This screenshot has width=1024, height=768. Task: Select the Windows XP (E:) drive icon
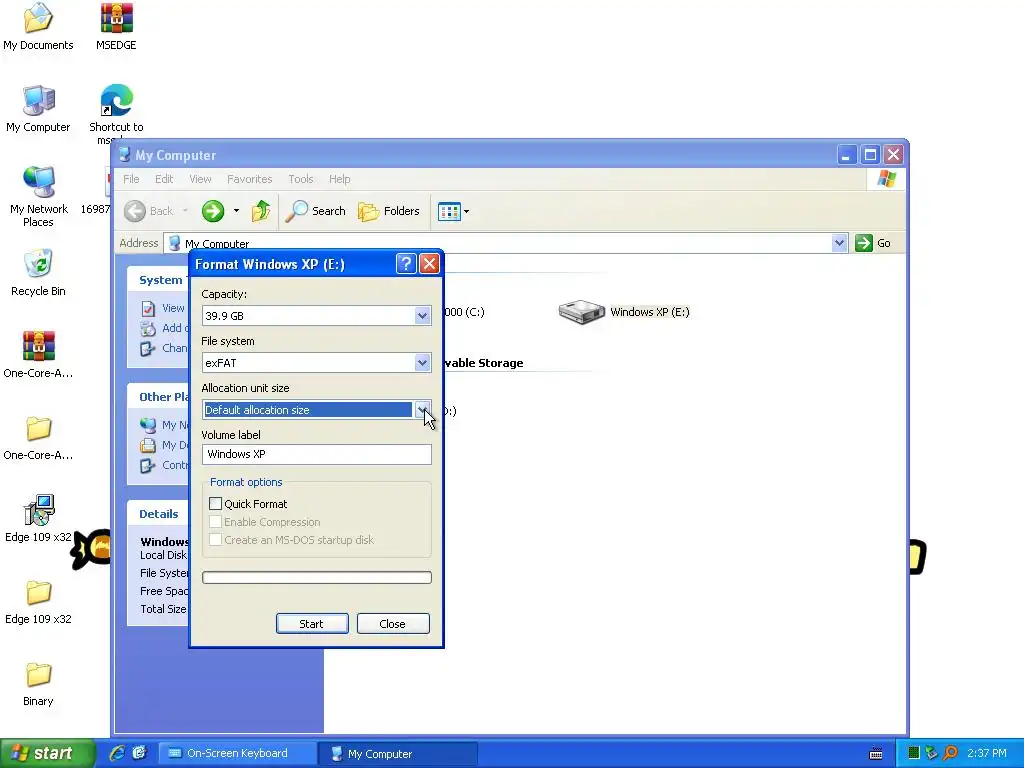(624, 312)
